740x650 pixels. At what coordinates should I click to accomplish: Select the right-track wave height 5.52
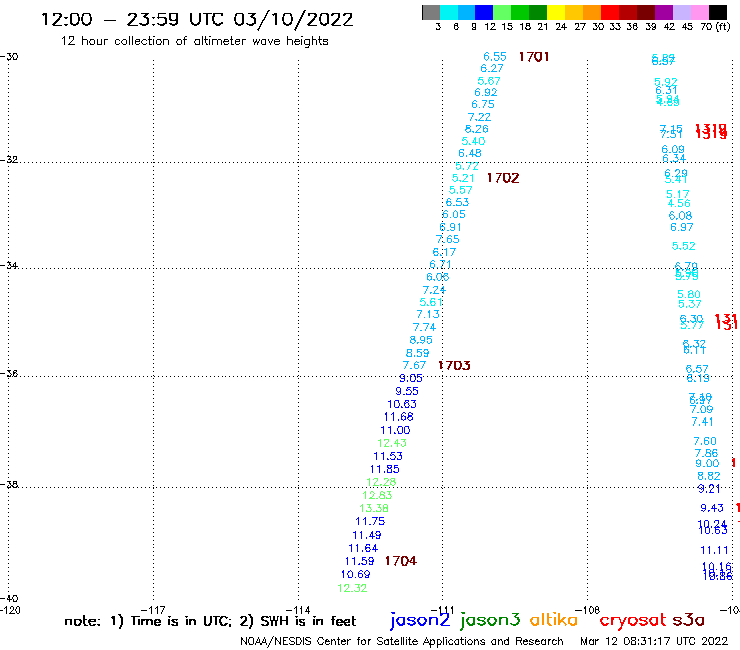(x=683, y=246)
